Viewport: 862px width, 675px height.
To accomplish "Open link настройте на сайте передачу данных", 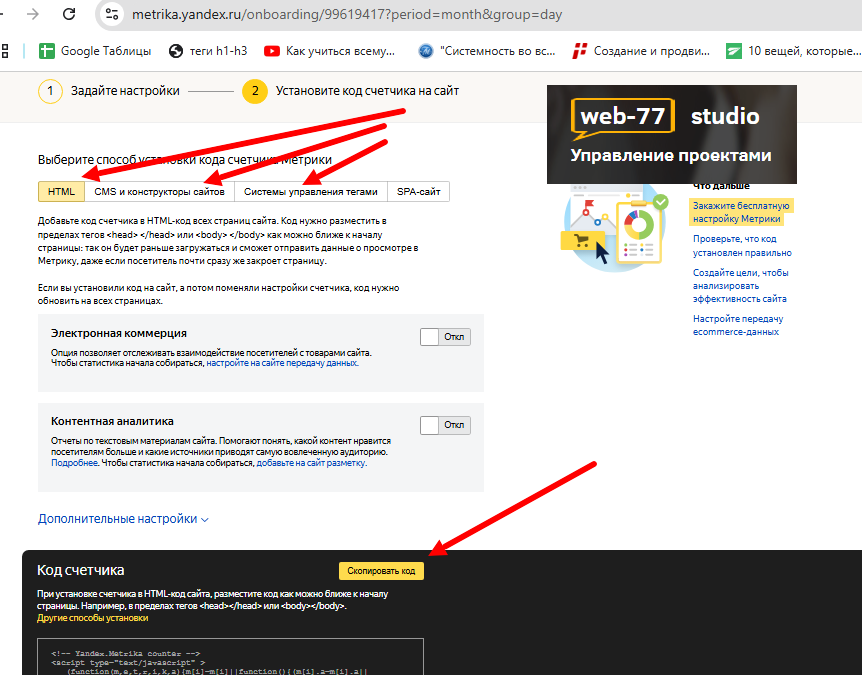I will pos(282,363).
